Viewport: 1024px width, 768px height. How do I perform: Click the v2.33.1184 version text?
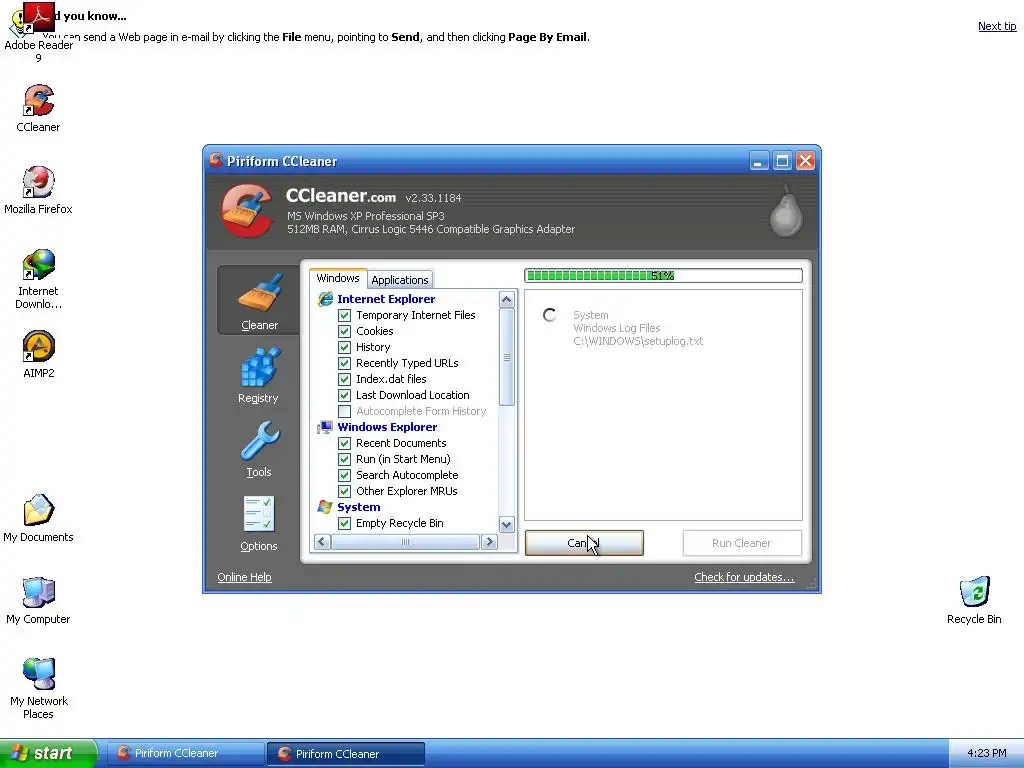coord(433,198)
